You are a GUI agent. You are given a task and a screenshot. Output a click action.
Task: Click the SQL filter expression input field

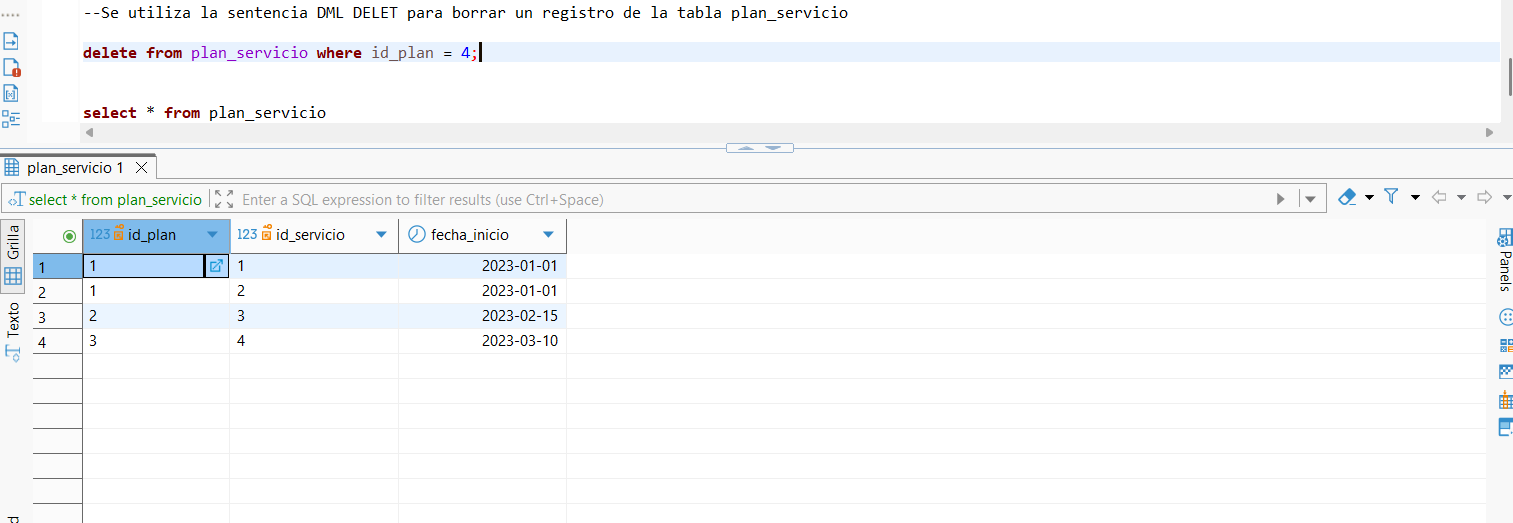[x=750, y=199]
